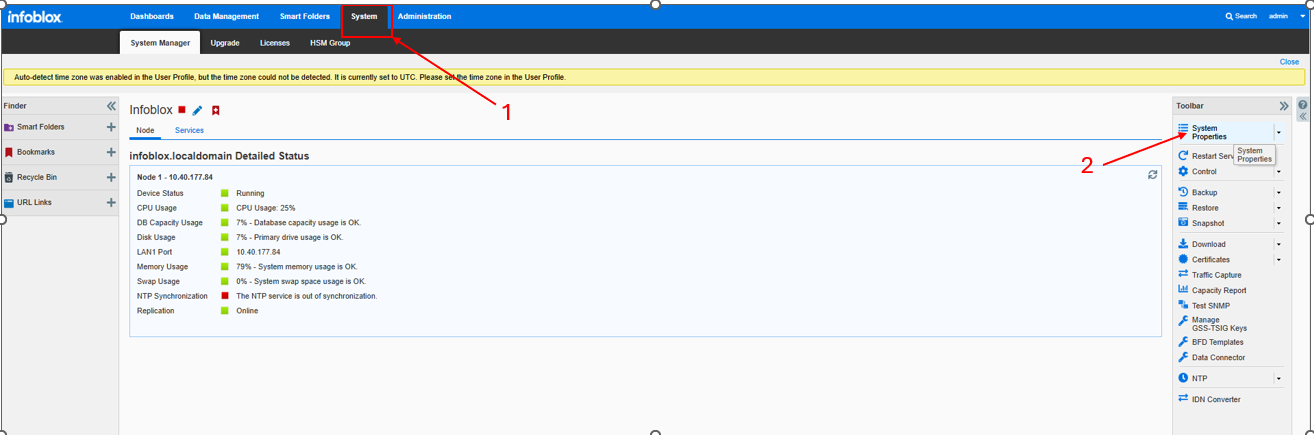Click the refresh icon in Detailed Status panel
The width and height of the screenshot is (1314, 435).
coord(1153,175)
